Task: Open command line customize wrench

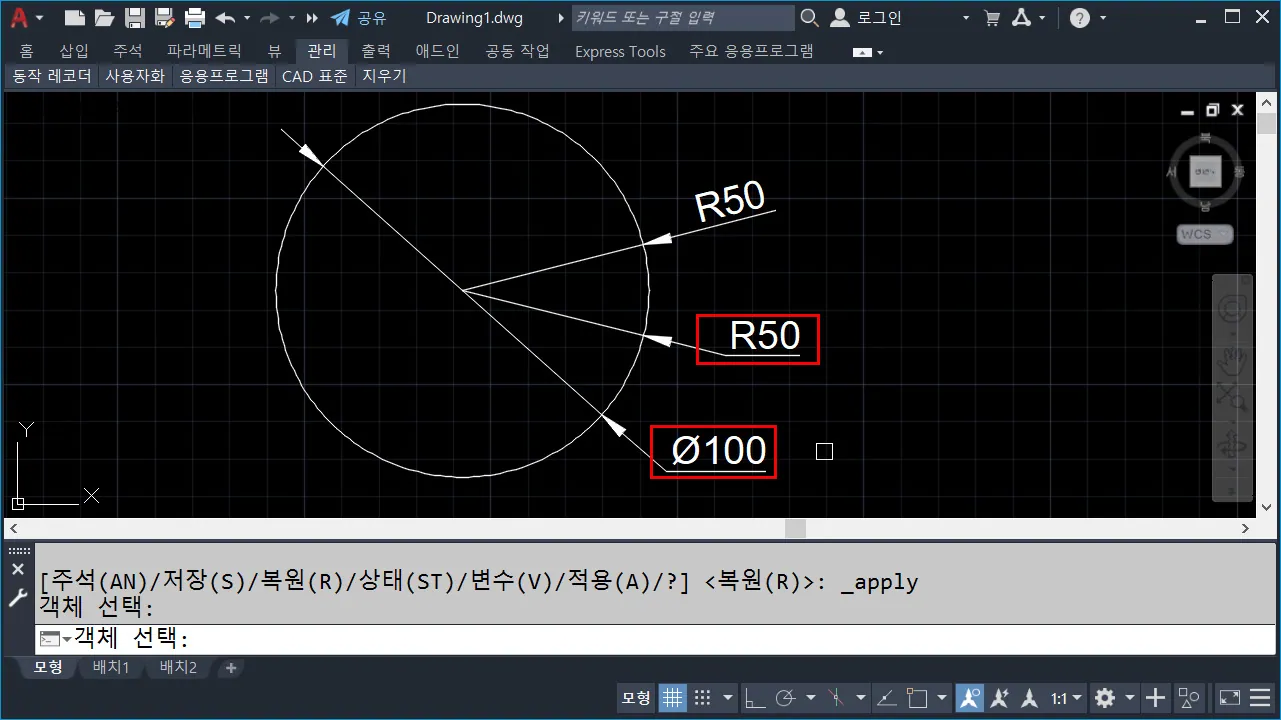Action: (x=17, y=598)
